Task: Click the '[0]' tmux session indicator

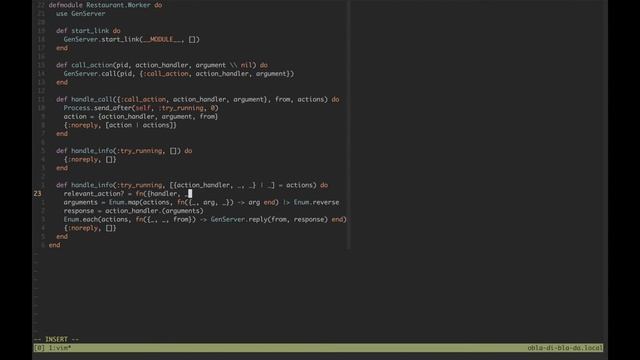Action: (39, 348)
